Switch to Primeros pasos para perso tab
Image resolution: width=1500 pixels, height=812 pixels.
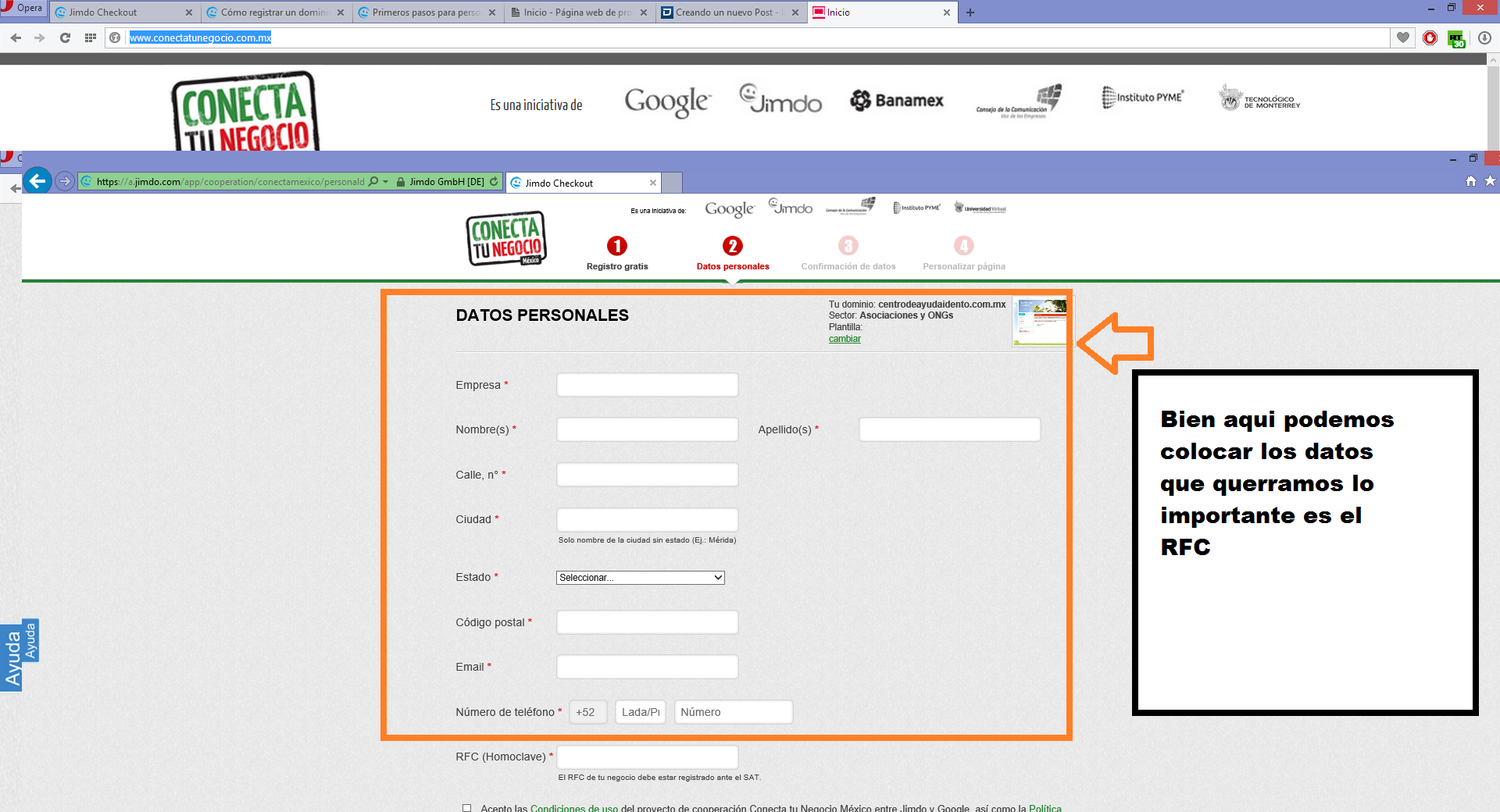(x=427, y=12)
